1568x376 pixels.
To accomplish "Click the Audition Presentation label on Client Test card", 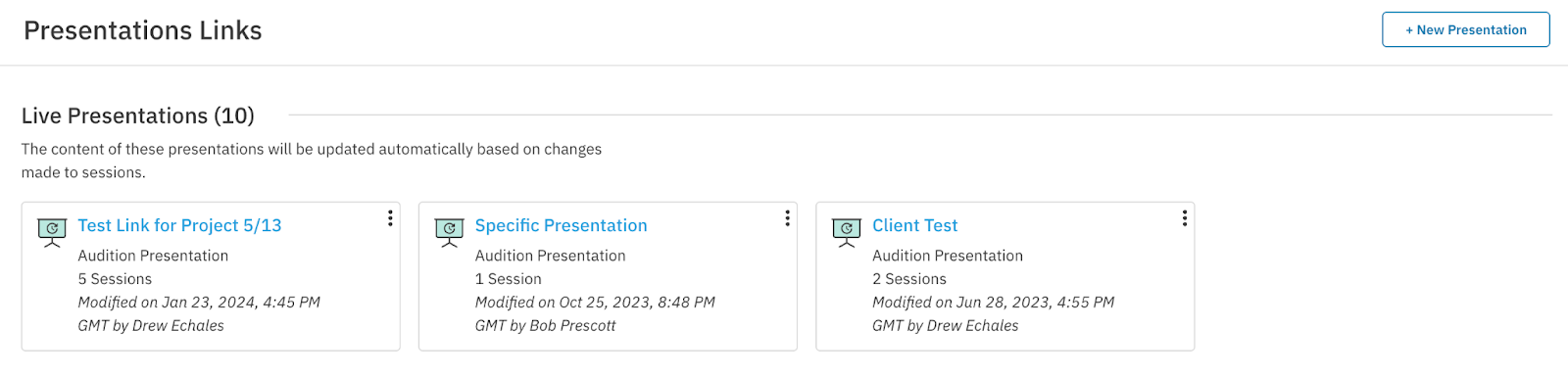I will click(948, 256).
